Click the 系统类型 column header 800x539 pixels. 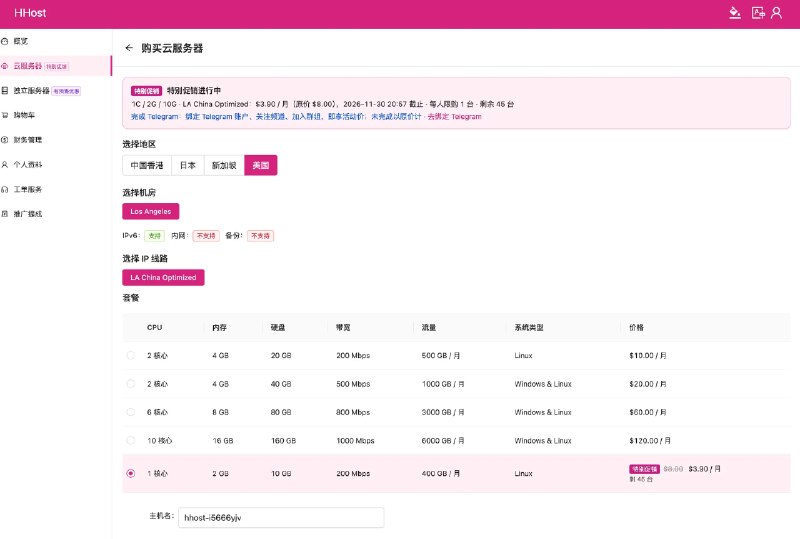(x=529, y=327)
